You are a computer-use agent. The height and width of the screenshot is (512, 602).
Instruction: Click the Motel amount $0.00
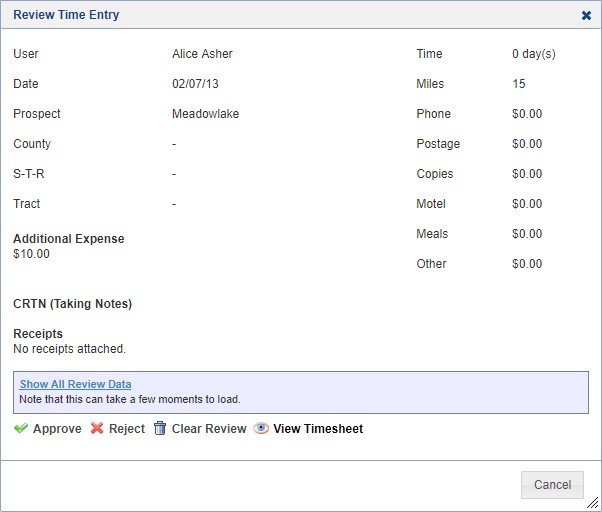(527, 203)
